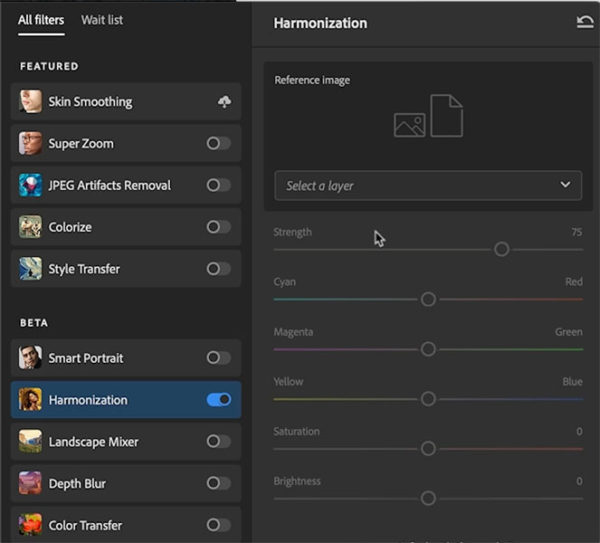Click the Skin Smoothing cloud download icon
This screenshot has height=543, width=600.
[223, 102]
